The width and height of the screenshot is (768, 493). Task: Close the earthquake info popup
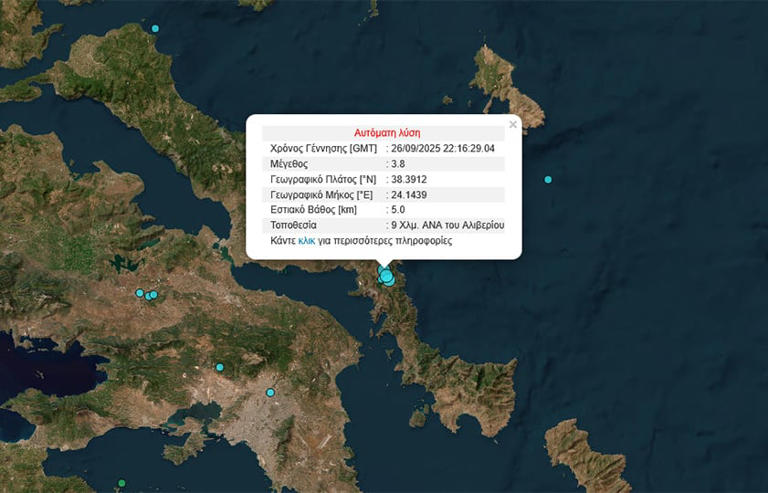(x=513, y=125)
